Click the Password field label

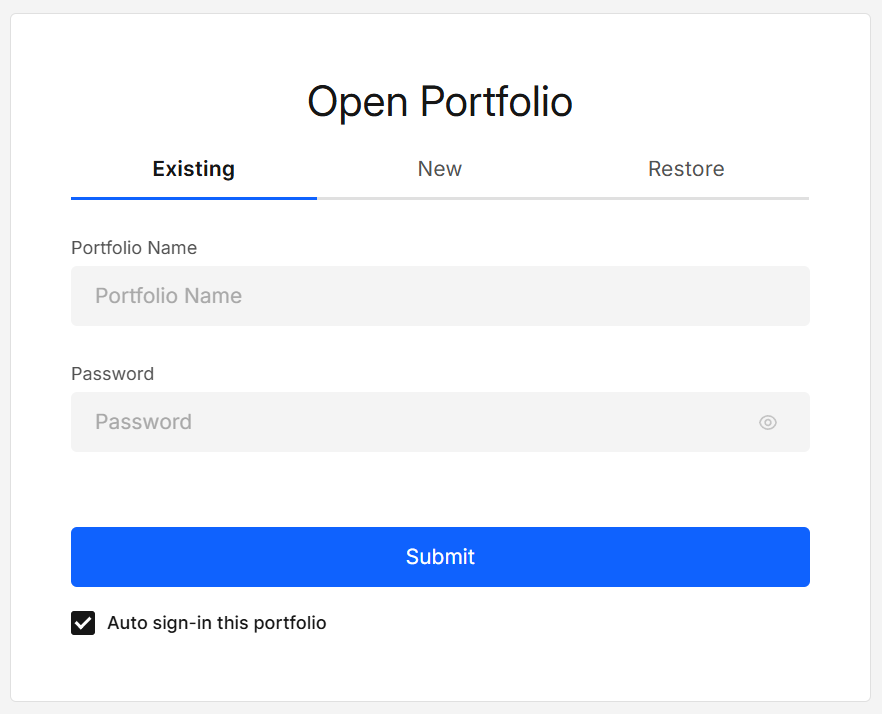(x=112, y=374)
